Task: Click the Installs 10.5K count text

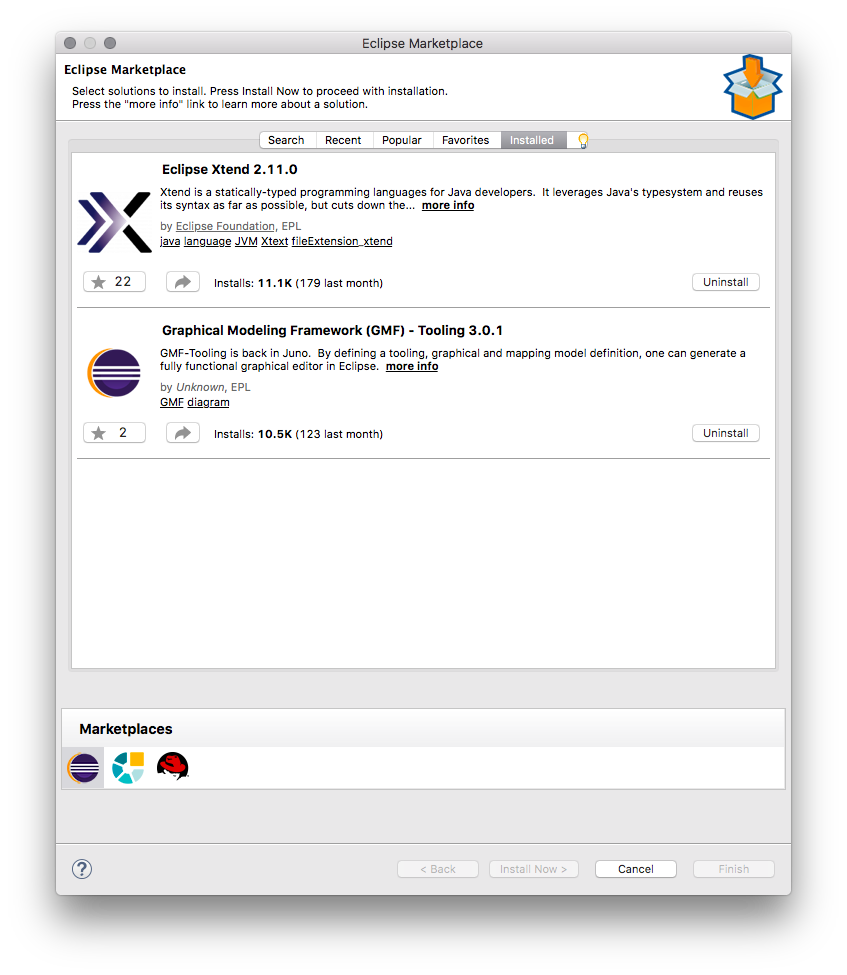Action: coord(299,434)
